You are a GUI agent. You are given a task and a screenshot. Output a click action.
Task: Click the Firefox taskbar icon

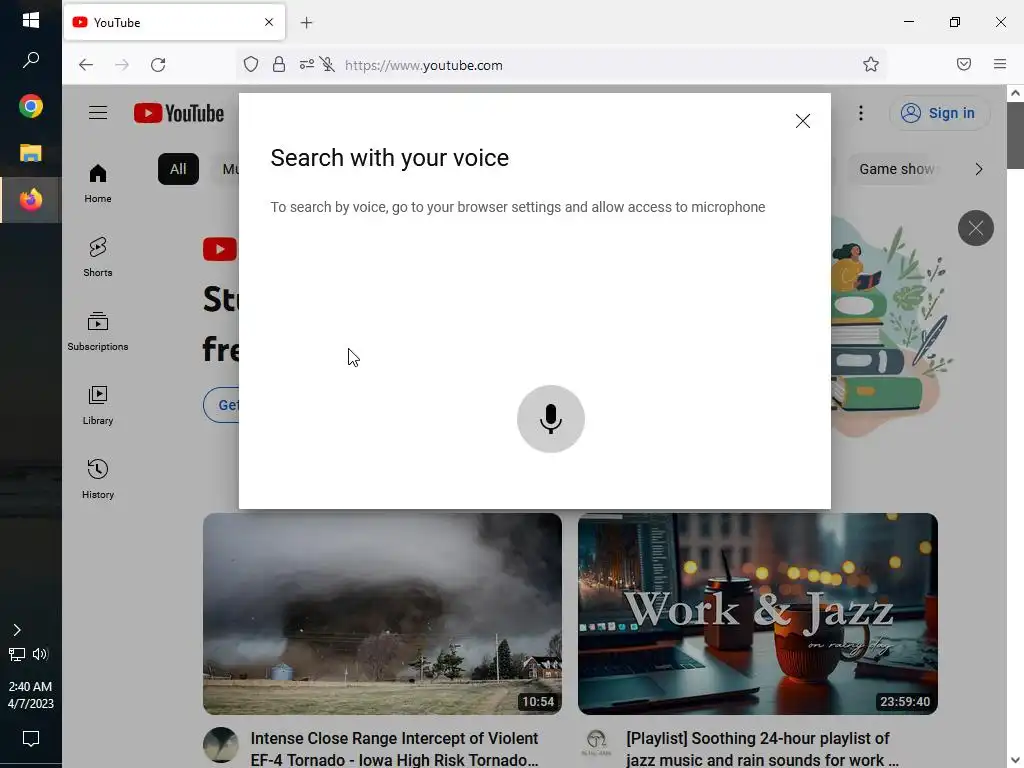pos(31,200)
